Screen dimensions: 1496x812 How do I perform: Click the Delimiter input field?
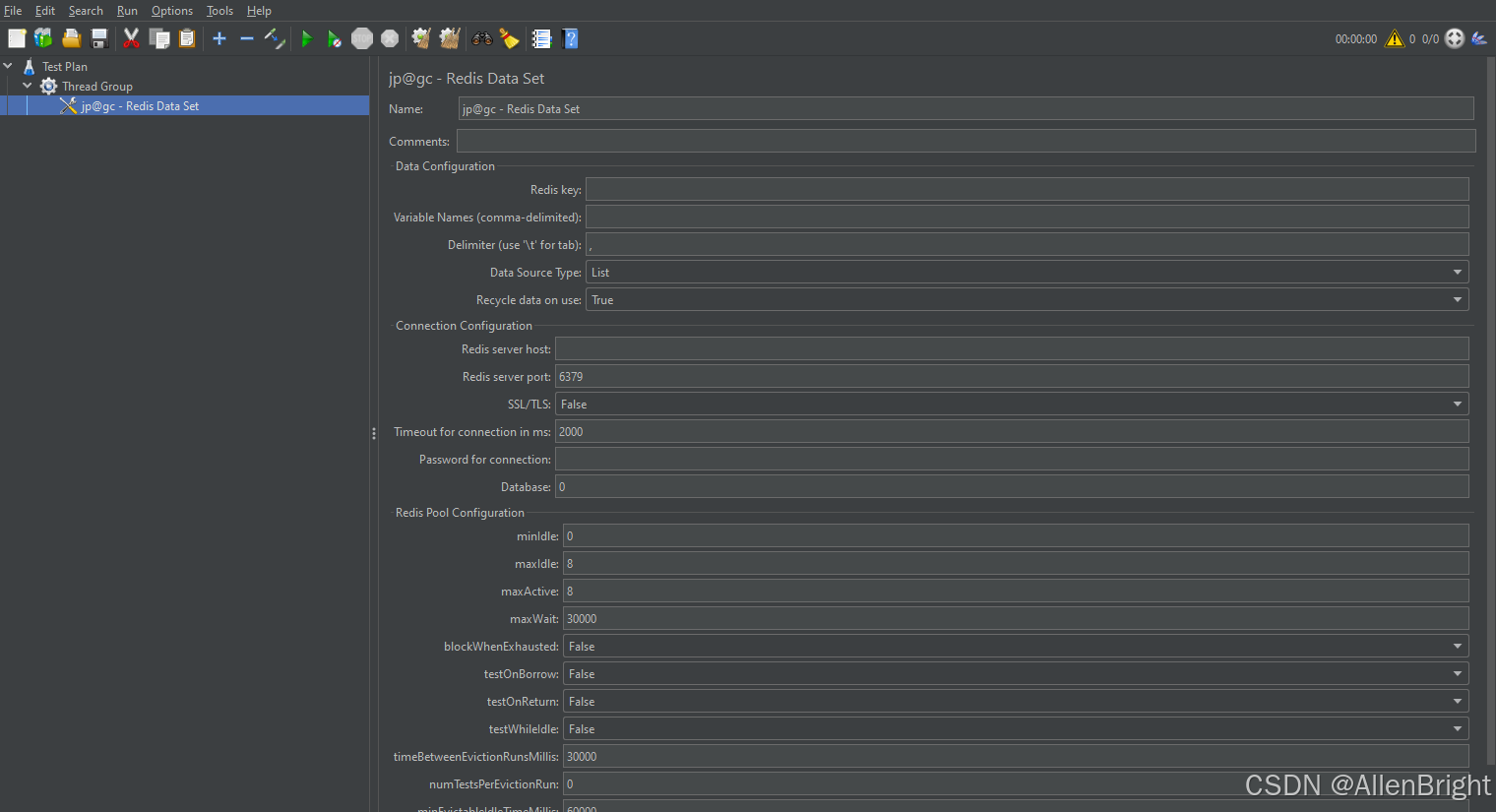point(1028,245)
